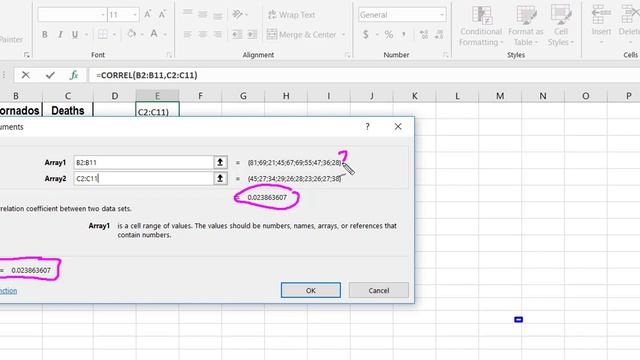Select Align Left icon
Viewport: 640px width, 360px height.
click(187, 35)
